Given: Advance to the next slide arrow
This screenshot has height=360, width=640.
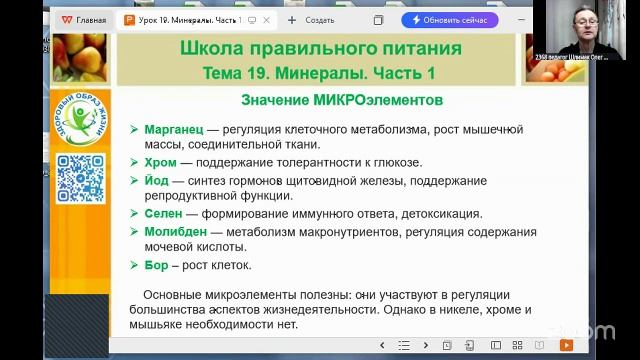Looking at the screenshot, I should [x=426, y=345].
